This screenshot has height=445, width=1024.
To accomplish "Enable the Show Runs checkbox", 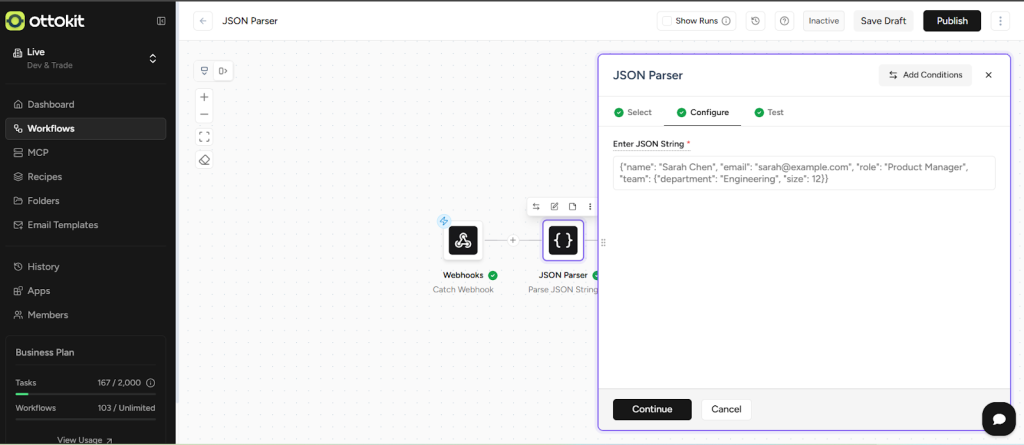I will pos(666,21).
